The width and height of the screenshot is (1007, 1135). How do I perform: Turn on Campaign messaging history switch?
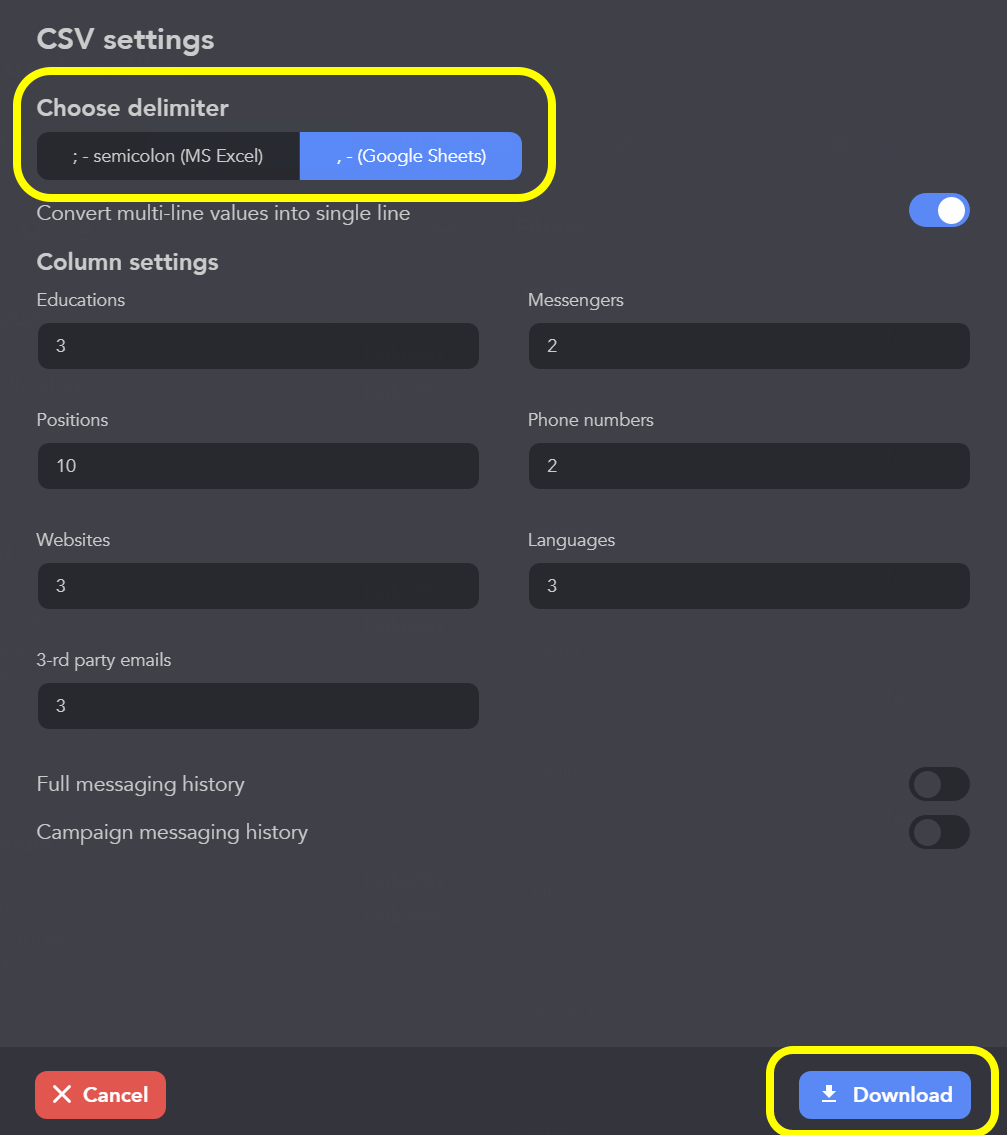(939, 832)
